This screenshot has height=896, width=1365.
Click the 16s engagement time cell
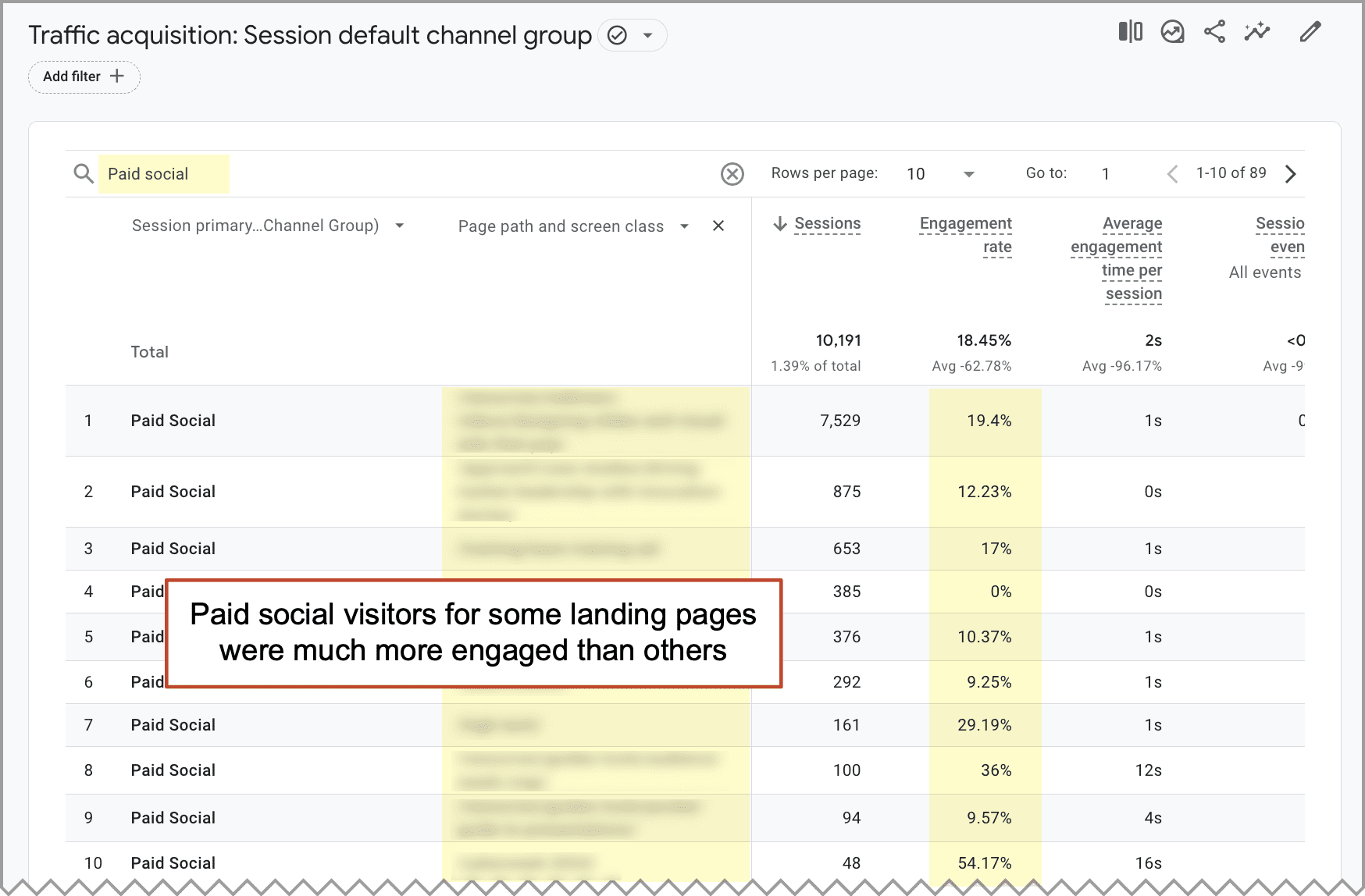coord(1149,863)
